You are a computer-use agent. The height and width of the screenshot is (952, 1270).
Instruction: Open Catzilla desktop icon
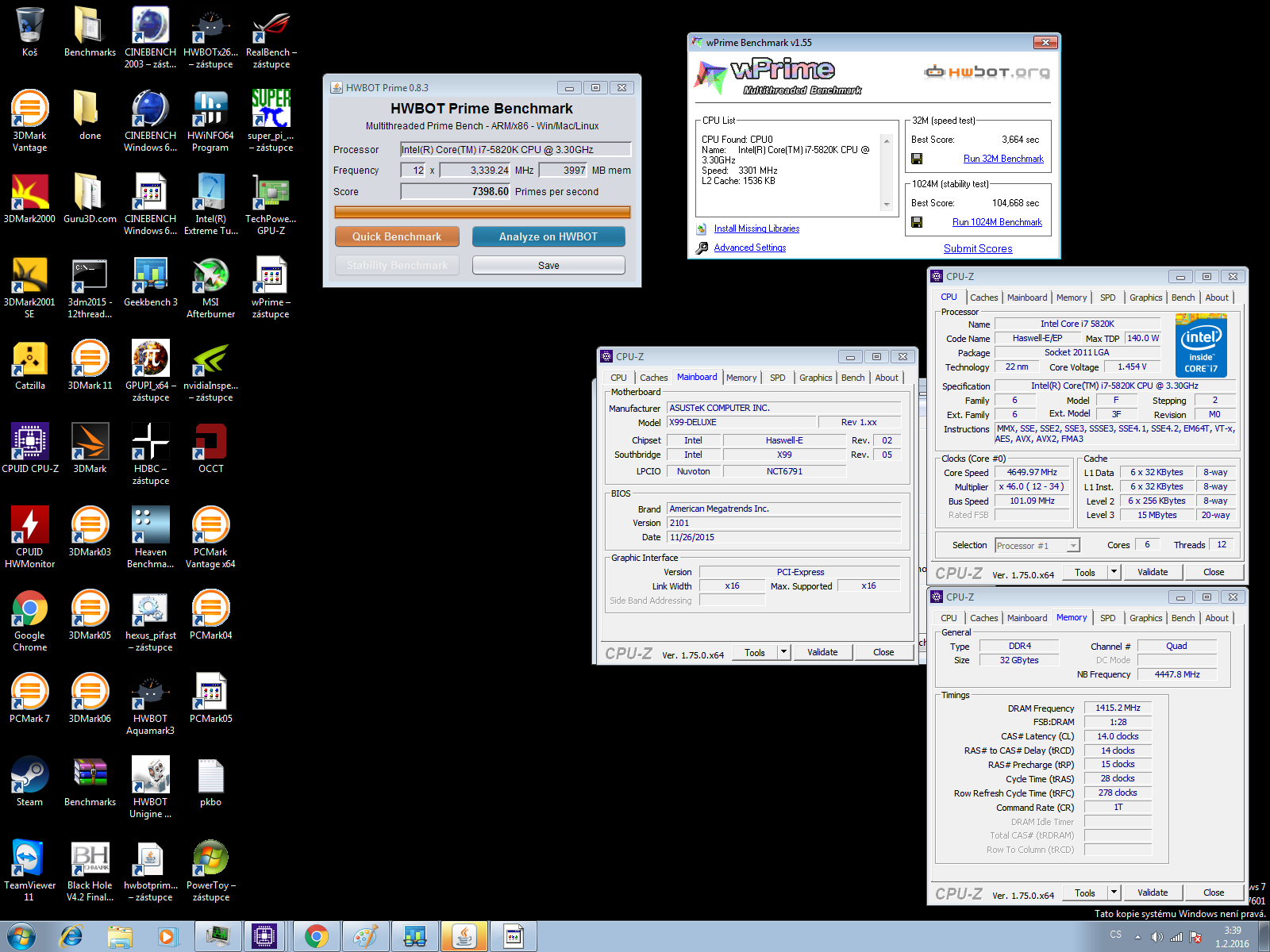pos(30,365)
